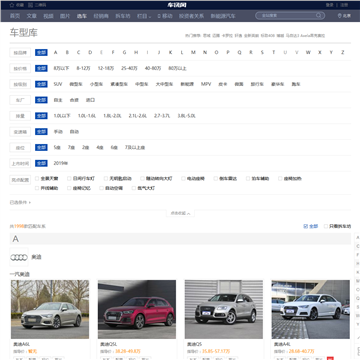Tick the 倒车雷达 checkbox
Screen dimensions: 360x360
click(x=216, y=179)
